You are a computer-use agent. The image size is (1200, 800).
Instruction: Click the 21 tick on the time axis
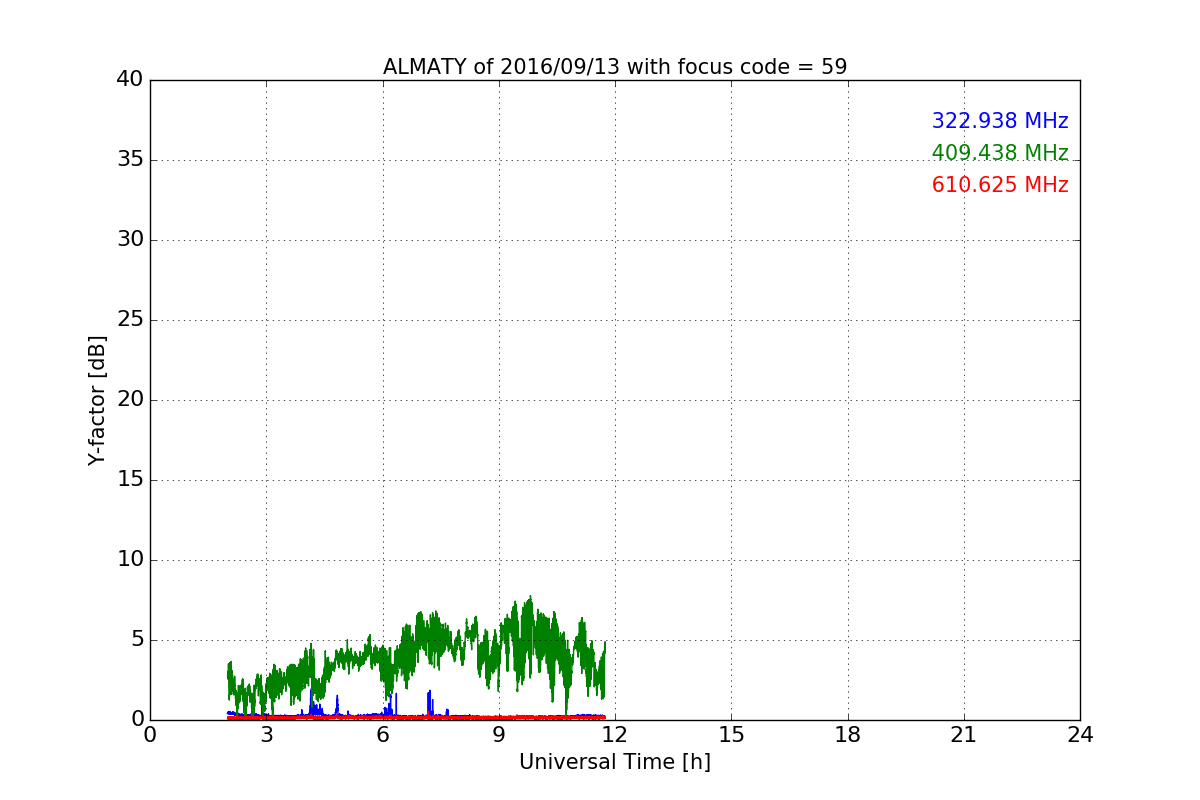(964, 735)
